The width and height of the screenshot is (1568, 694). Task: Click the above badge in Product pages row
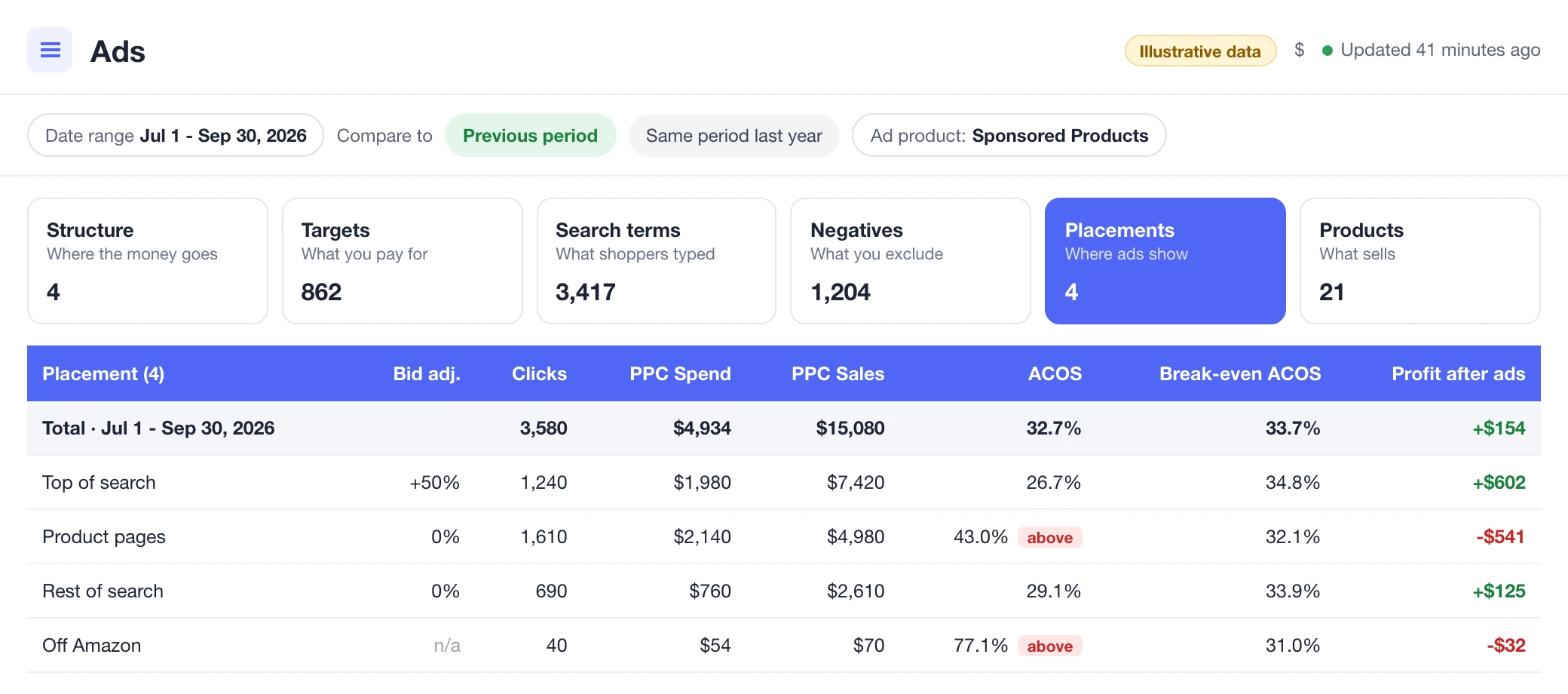point(1049,537)
